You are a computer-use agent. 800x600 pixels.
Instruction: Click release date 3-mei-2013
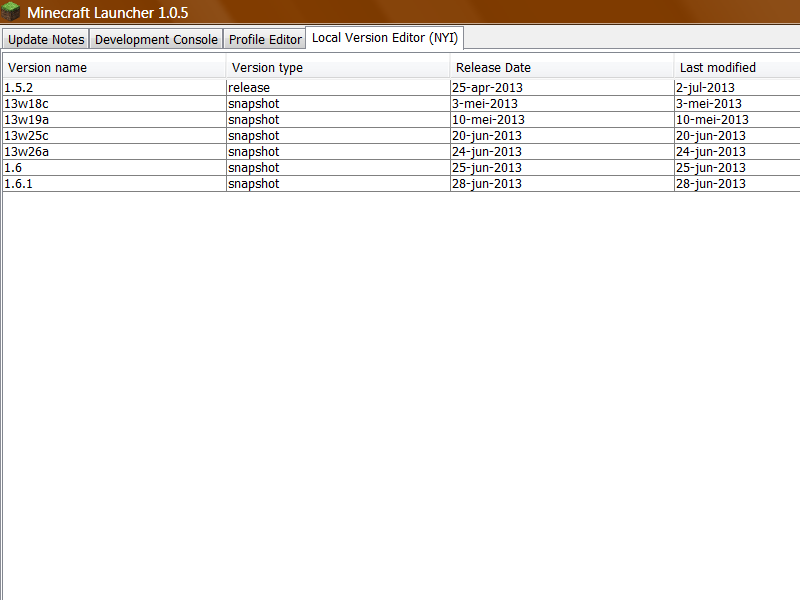[562, 104]
